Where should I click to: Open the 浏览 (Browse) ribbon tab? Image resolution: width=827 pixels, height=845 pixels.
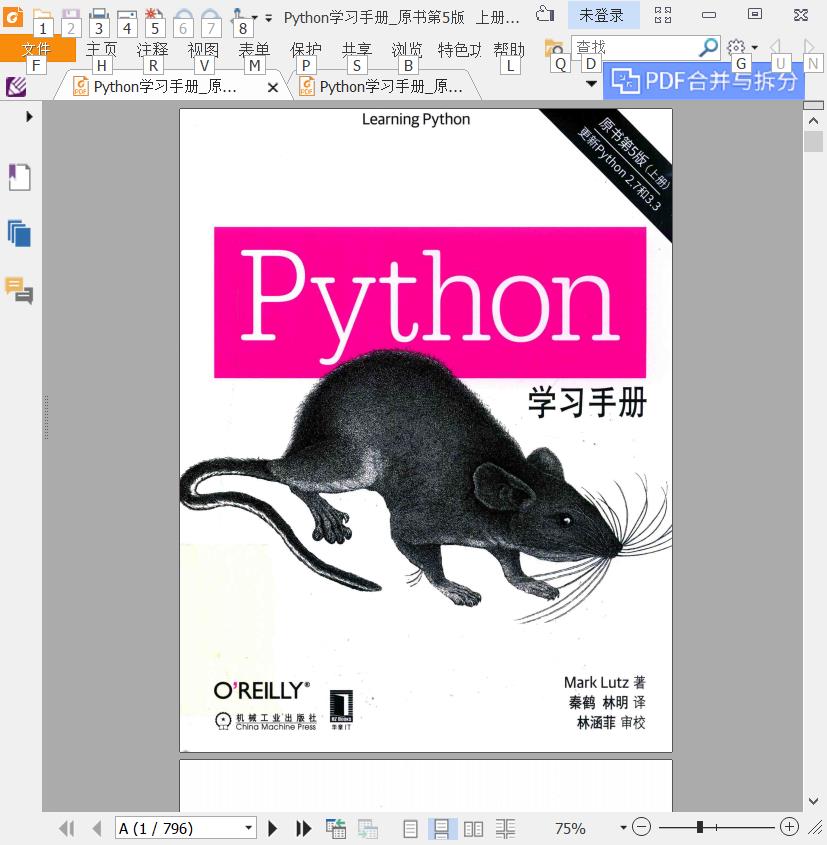pyautogui.click(x=407, y=49)
